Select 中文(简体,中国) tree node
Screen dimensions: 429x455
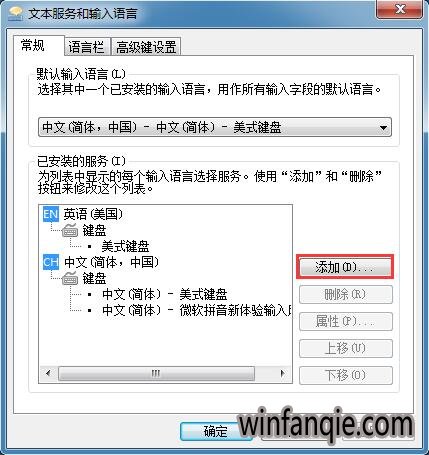[111, 262]
